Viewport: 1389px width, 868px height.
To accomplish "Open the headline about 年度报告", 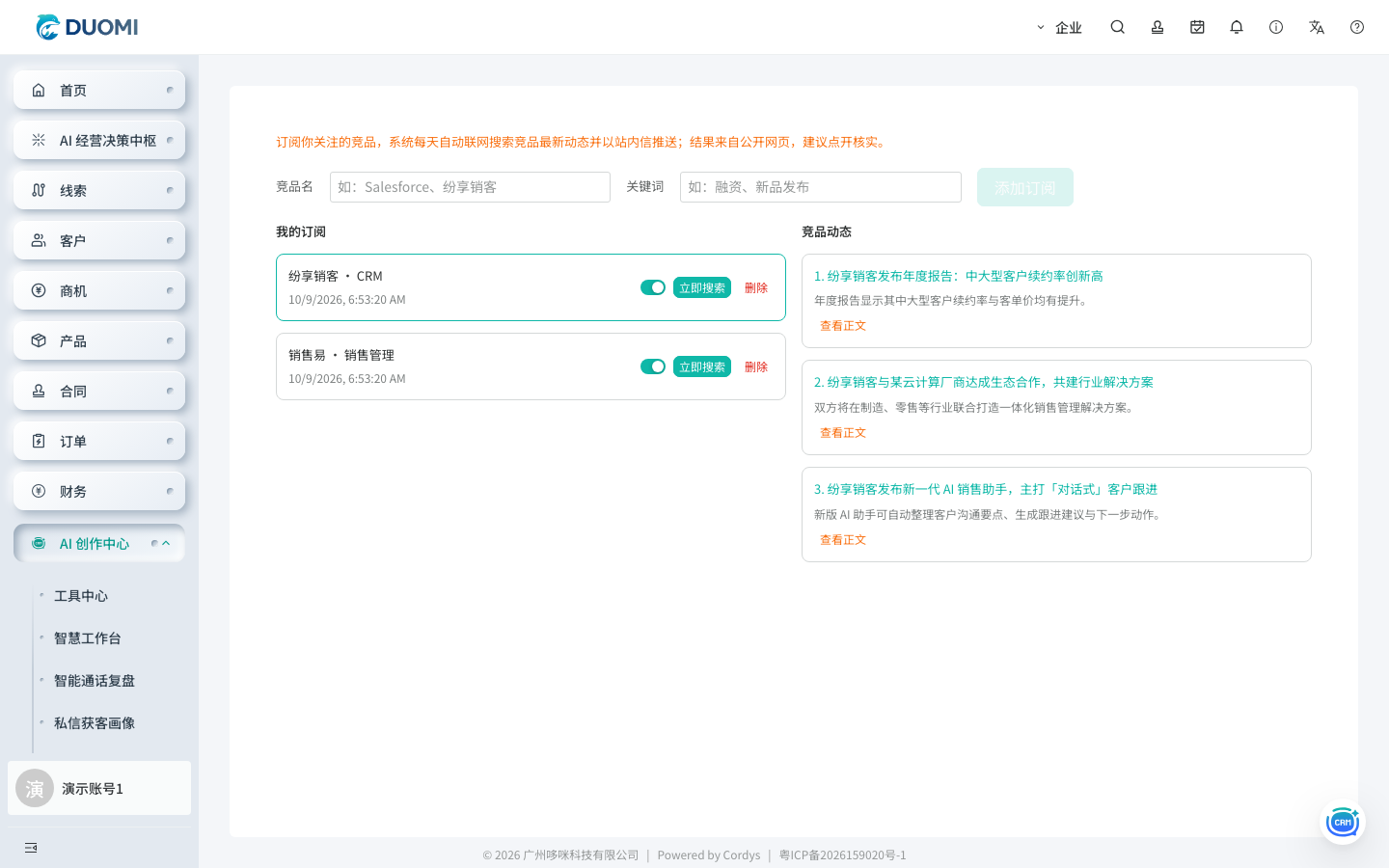I will point(959,276).
